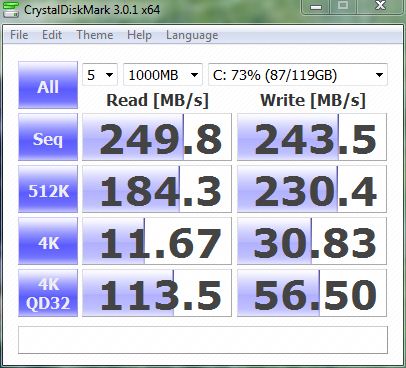406x368 pixels.
Task: Close the CrystalDiskMark window
Action: pos(380,7)
